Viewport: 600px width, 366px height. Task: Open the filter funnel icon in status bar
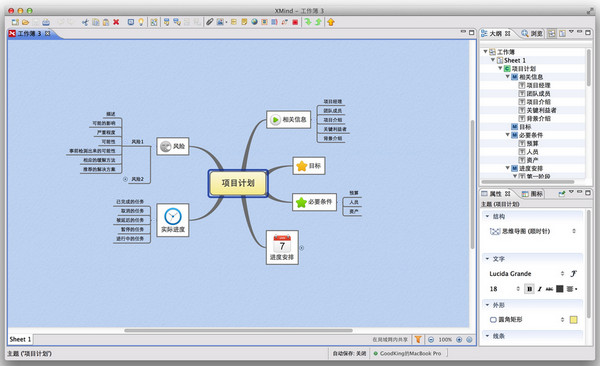tap(418, 339)
